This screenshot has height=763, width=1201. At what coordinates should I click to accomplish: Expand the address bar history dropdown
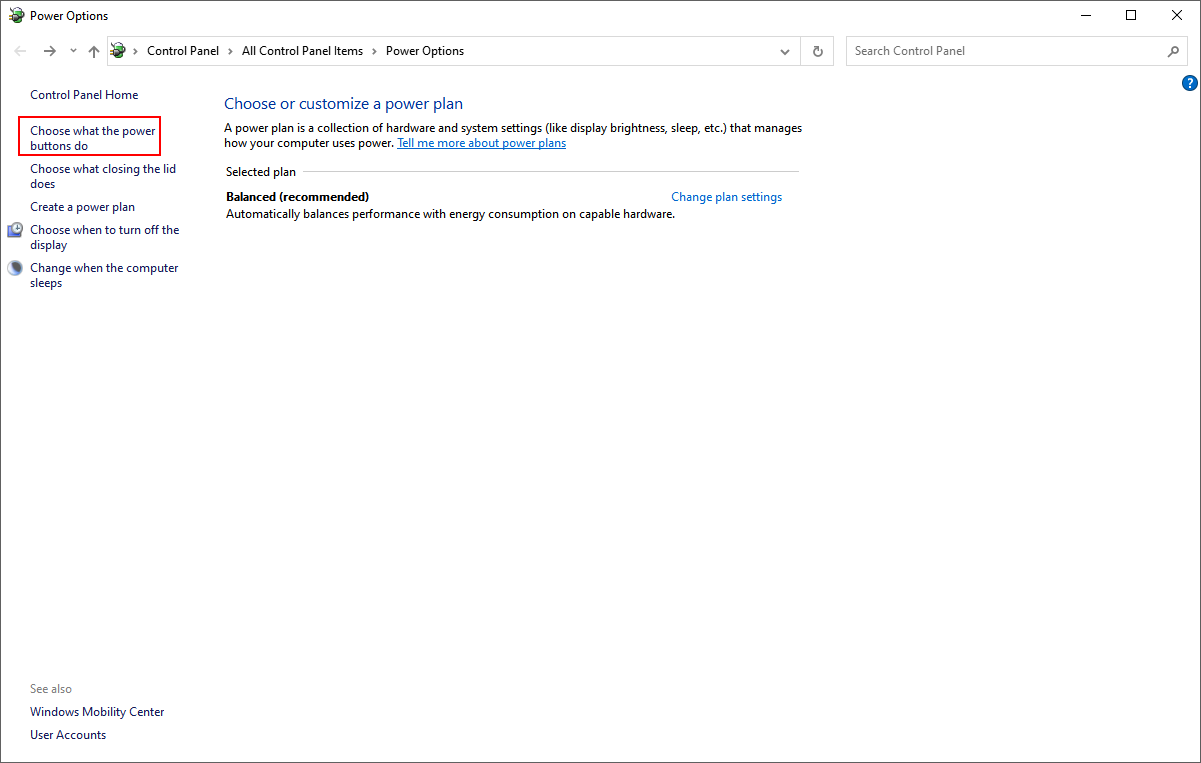point(785,51)
